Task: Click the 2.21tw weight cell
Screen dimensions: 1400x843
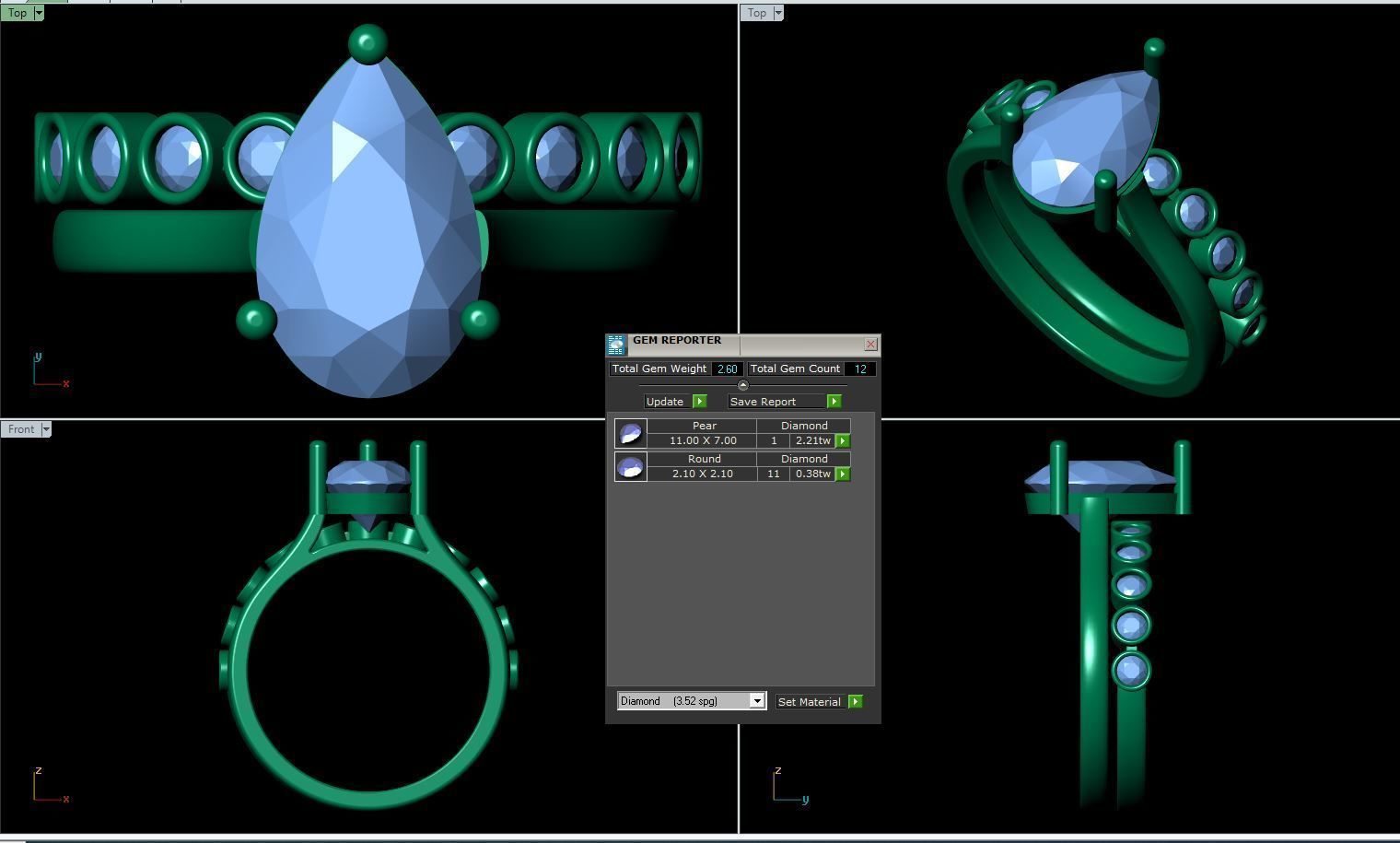Action: point(812,441)
